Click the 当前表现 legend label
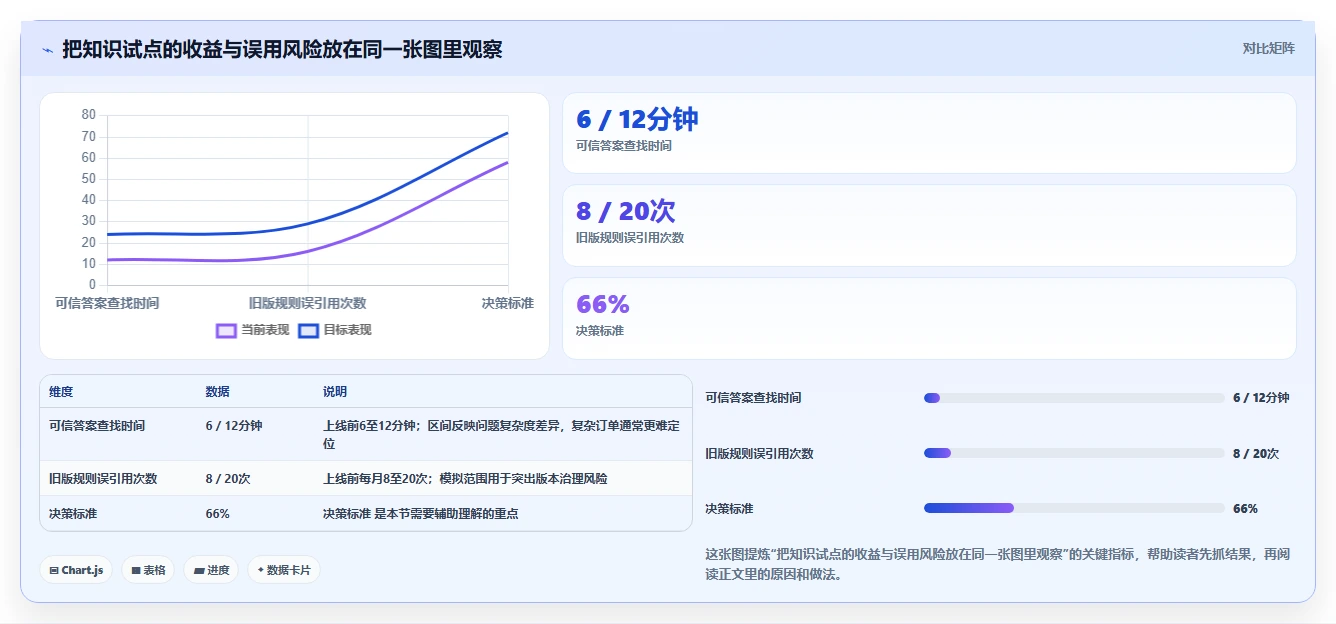1336x624 pixels. point(265,330)
